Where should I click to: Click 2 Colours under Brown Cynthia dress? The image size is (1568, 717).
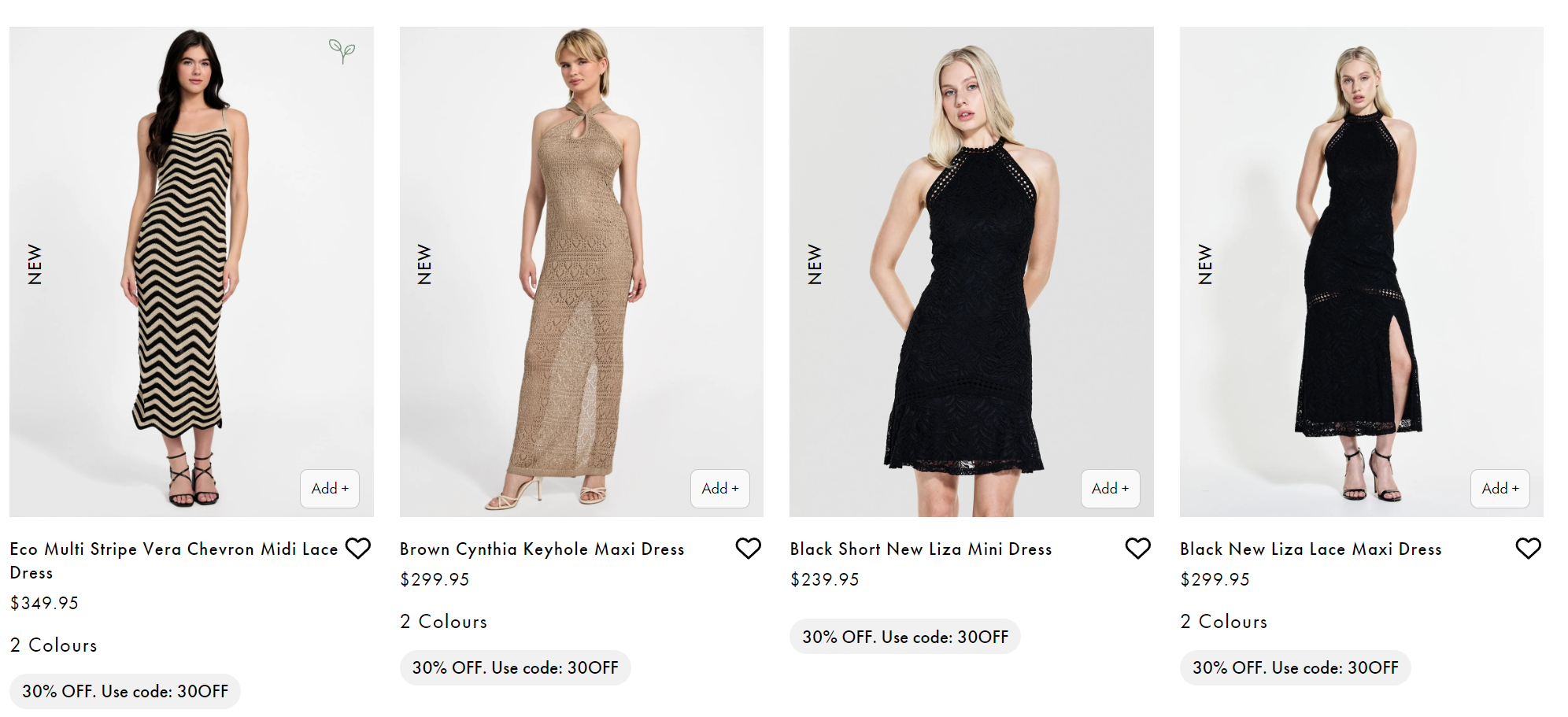443,622
